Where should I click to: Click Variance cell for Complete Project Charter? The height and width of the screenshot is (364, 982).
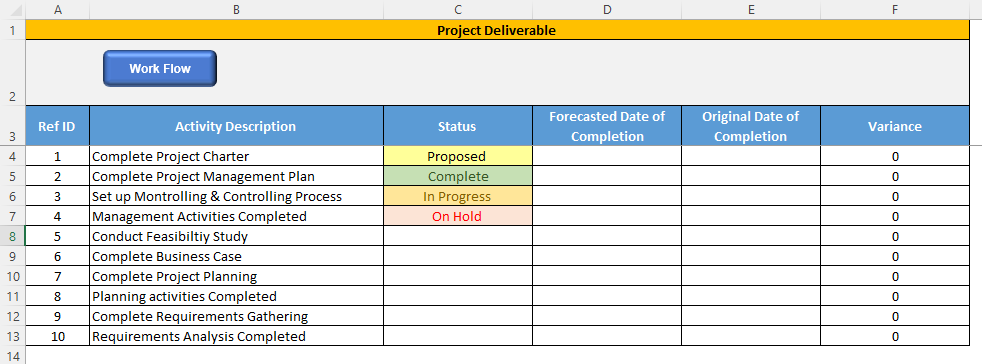point(895,156)
